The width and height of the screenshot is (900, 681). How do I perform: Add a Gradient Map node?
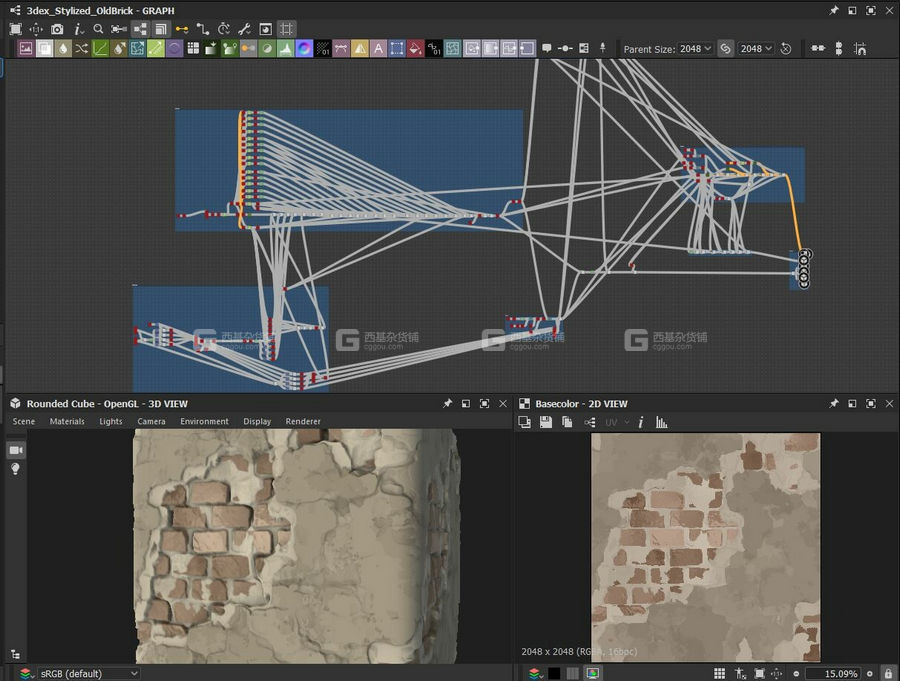click(x=230, y=49)
